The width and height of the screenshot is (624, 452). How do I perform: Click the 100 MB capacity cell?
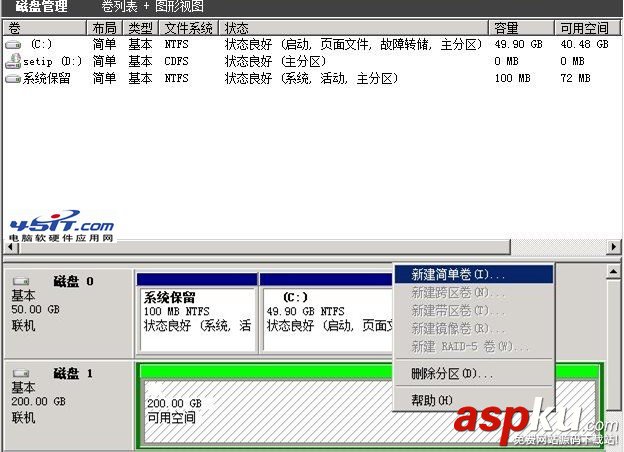click(513, 78)
